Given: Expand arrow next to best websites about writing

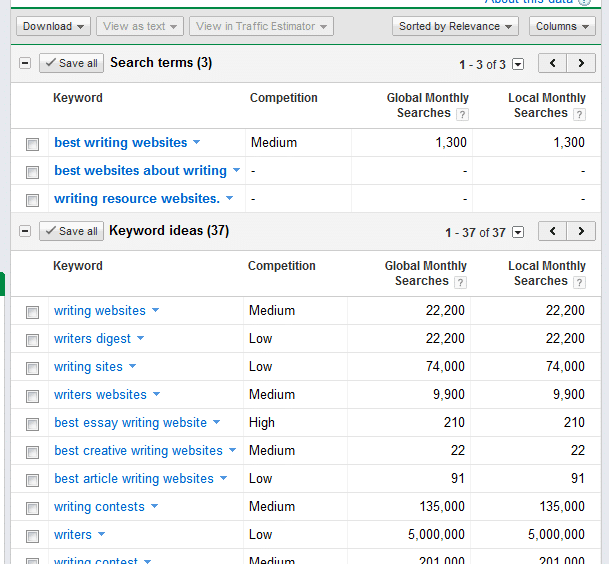Looking at the screenshot, I should point(236,170).
